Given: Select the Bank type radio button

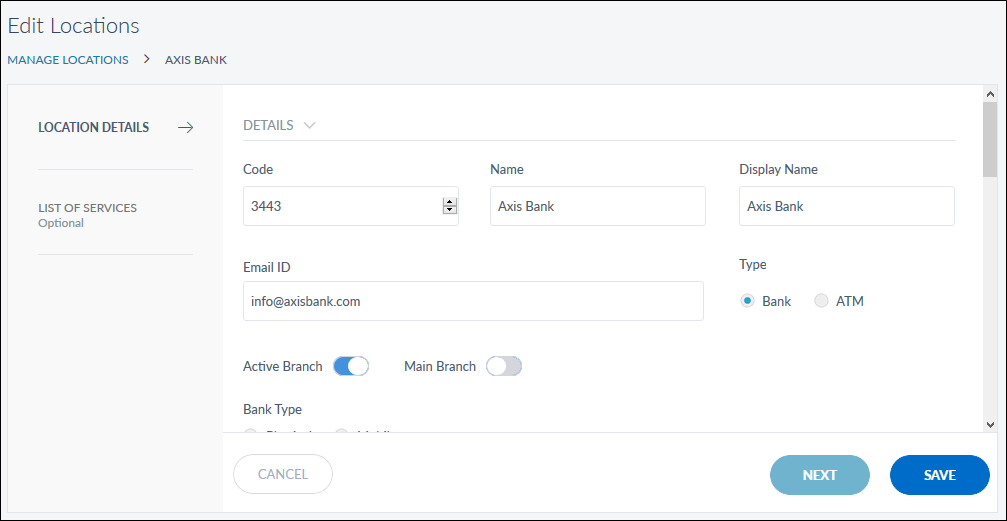Looking at the screenshot, I should click(x=748, y=301).
